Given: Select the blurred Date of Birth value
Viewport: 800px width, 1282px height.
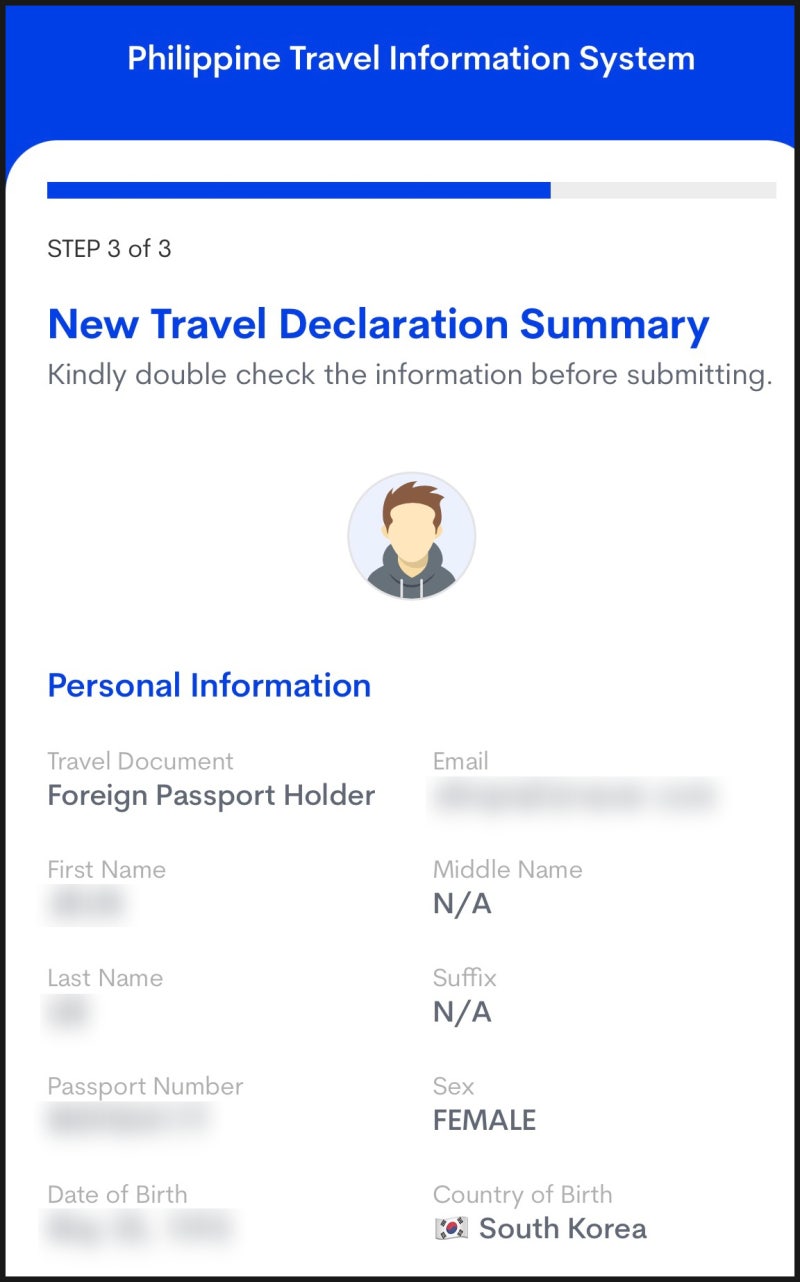Looking at the screenshot, I should [141, 1229].
